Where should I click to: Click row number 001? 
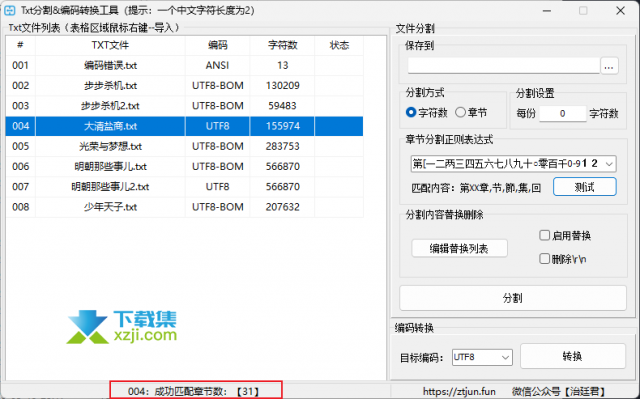point(20,65)
